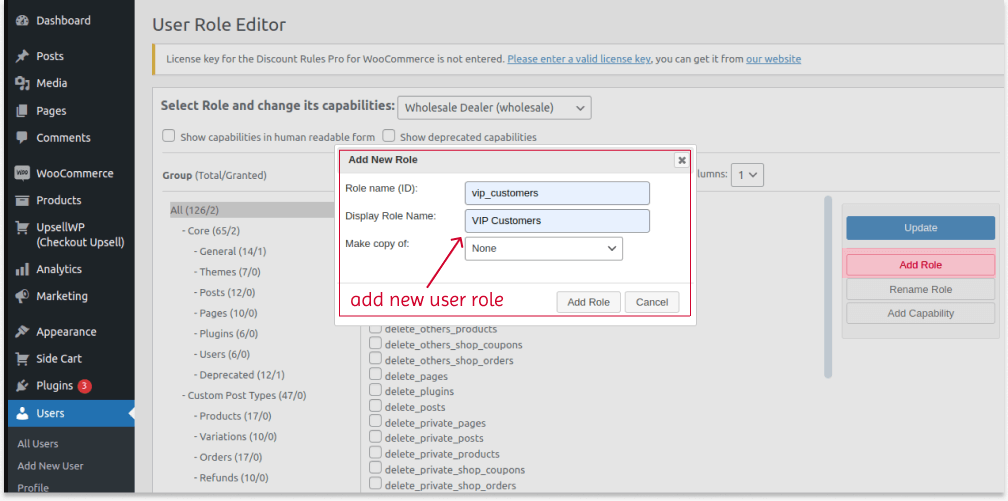Viewport: 1008px width, 501px height.
Task: Open the Make copy of dropdown
Action: [x=544, y=248]
